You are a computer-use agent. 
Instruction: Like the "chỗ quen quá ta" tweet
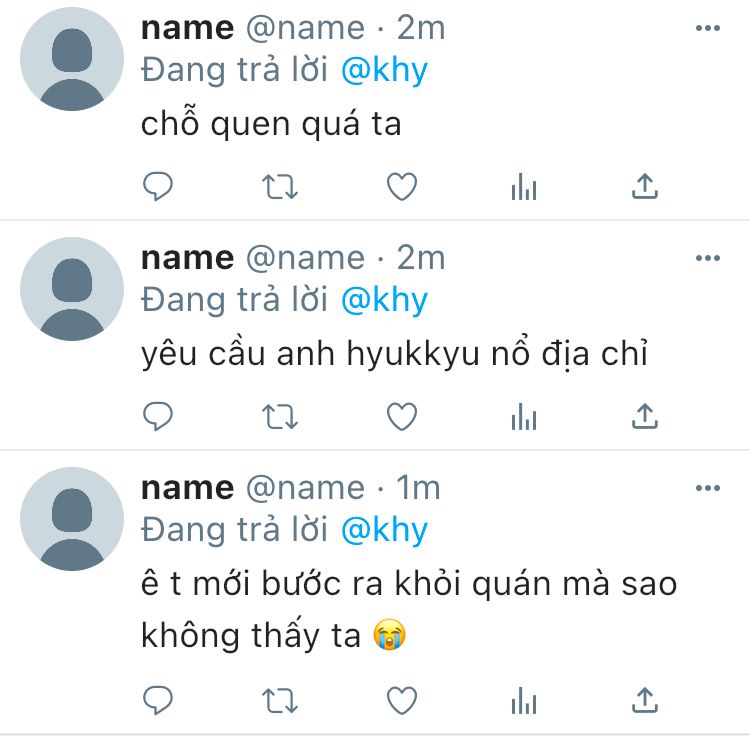[x=402, y=187]
